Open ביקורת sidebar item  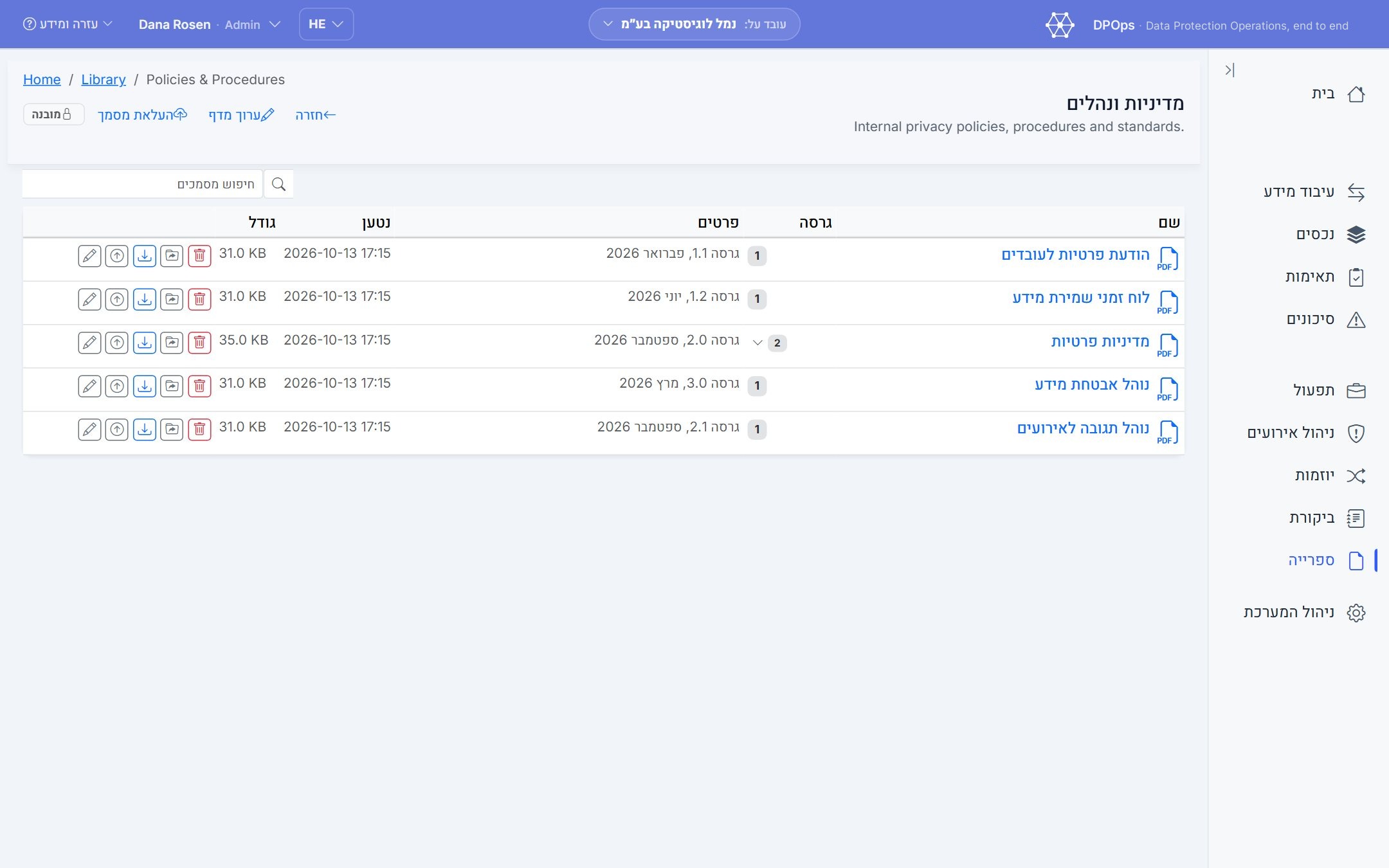click(x=1327, y=518)
